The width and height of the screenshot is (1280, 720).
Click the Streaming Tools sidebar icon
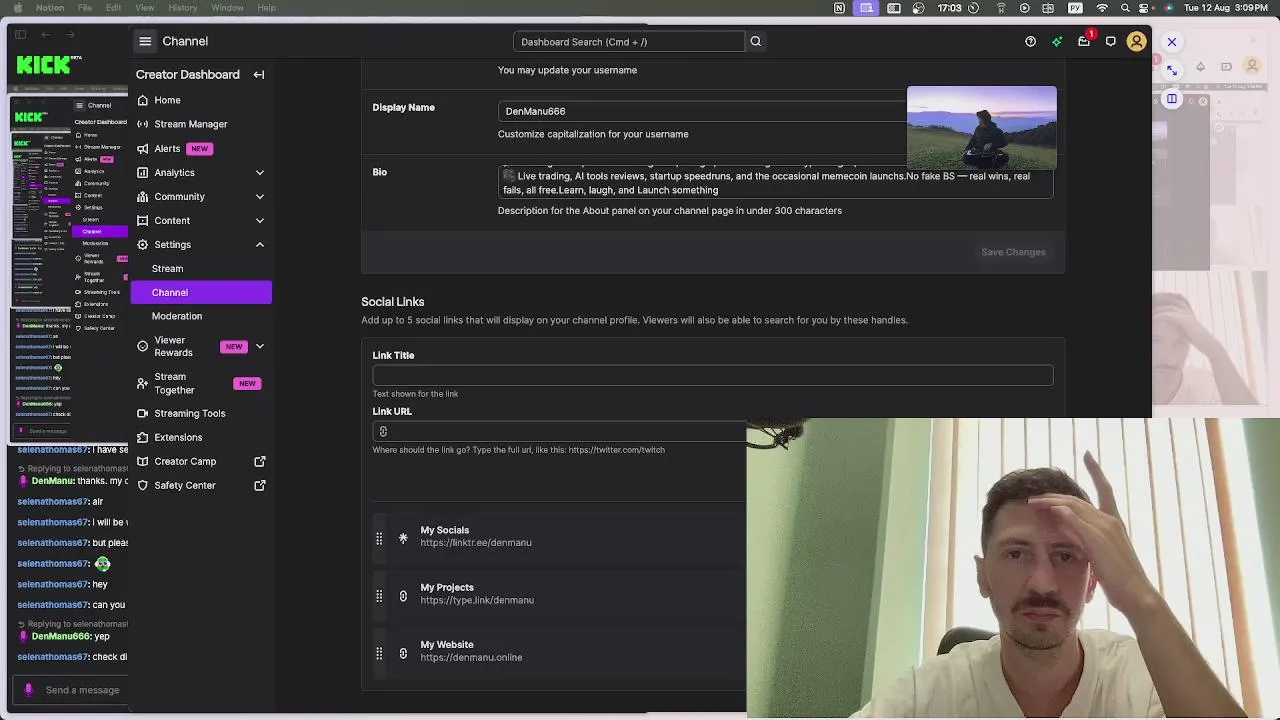[x=142, y=413]
